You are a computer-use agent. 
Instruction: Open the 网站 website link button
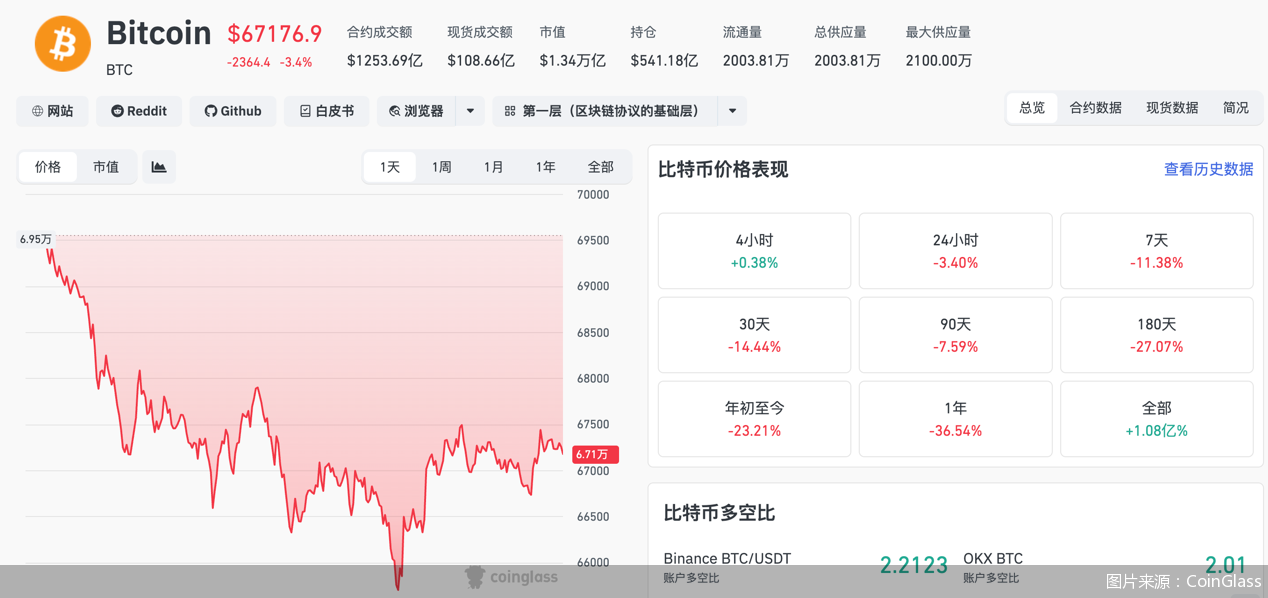[52, 111]
